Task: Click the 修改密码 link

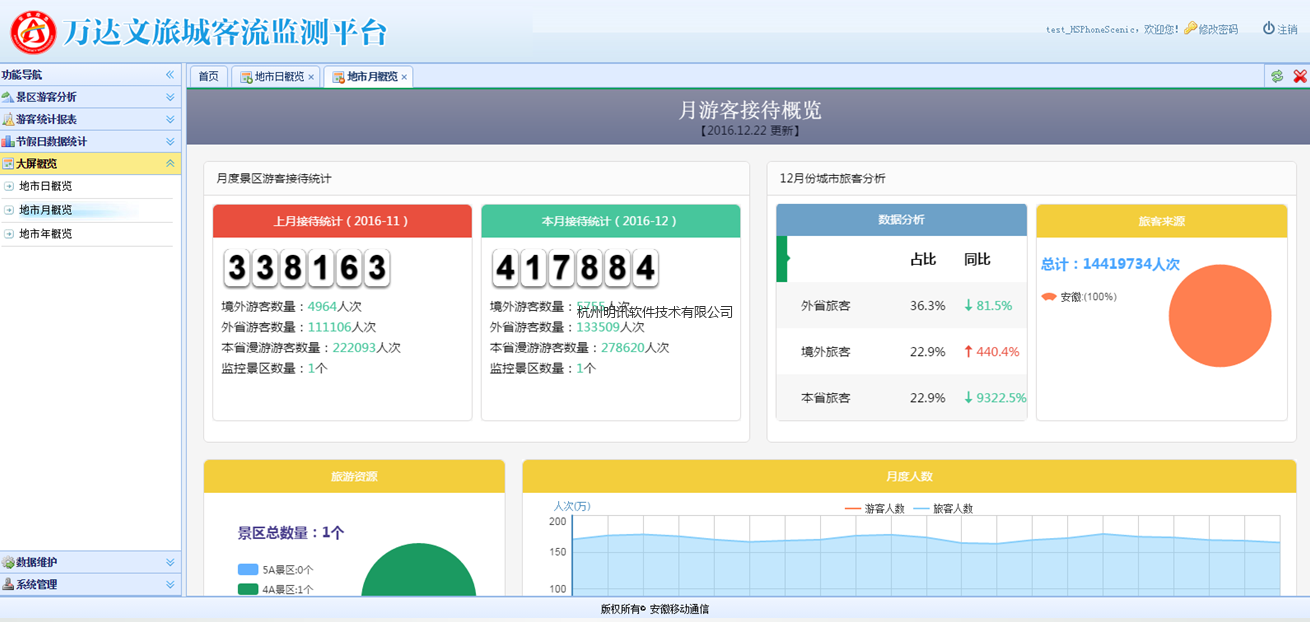Action: tap(1218, 30)
